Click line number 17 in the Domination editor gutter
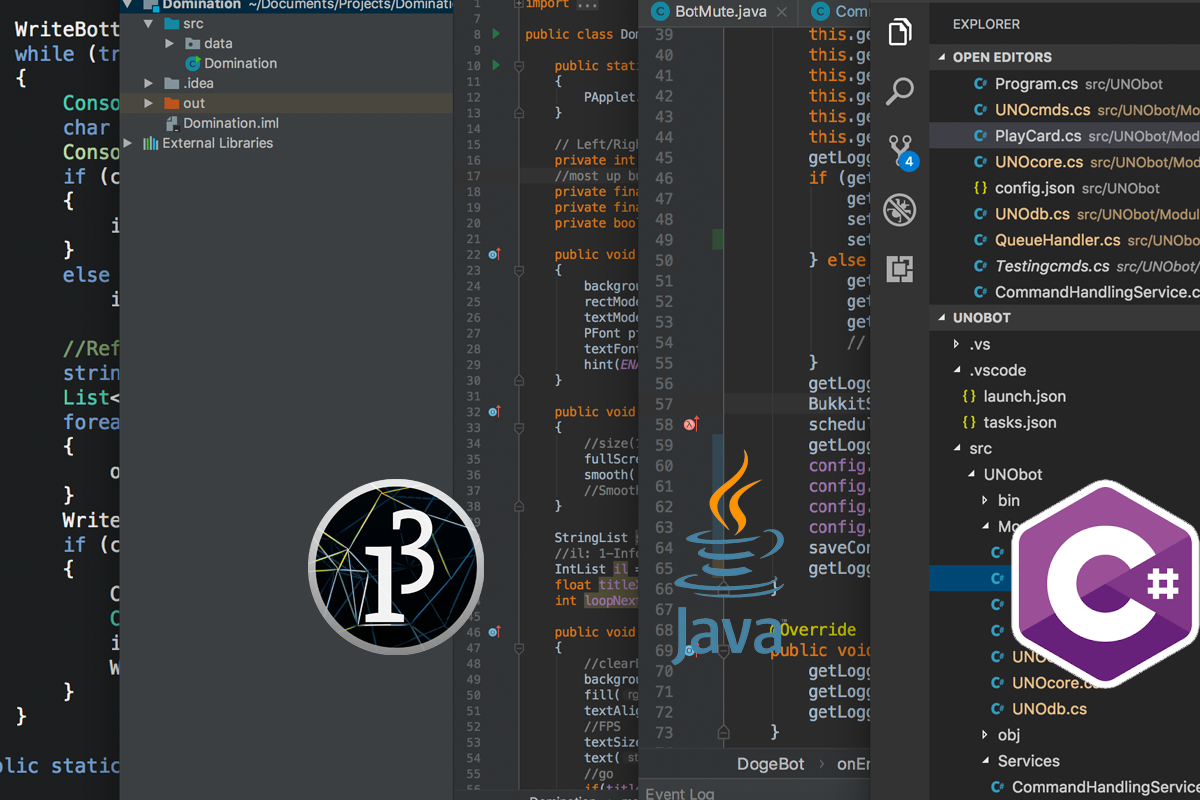Viewport: 1200px width, 800px height. (474, 176)
